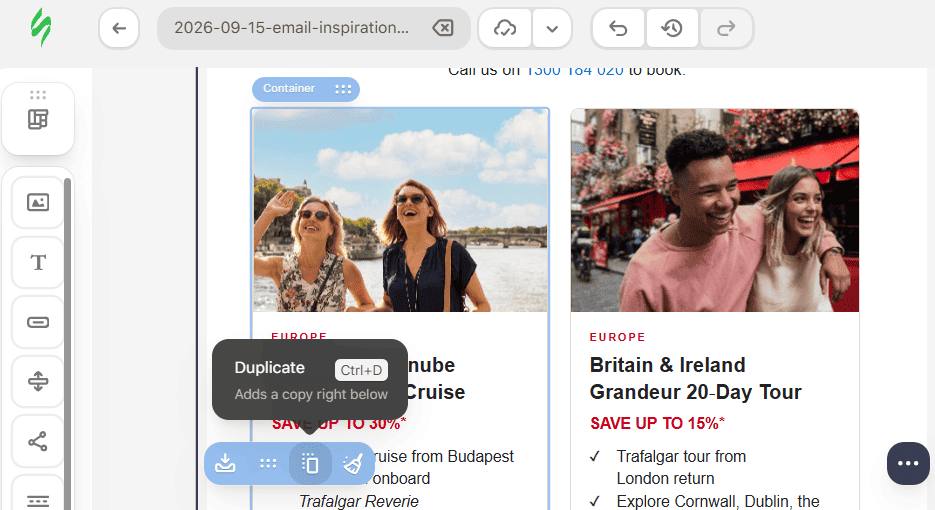Expand the save options dropdown arrow

552,28
